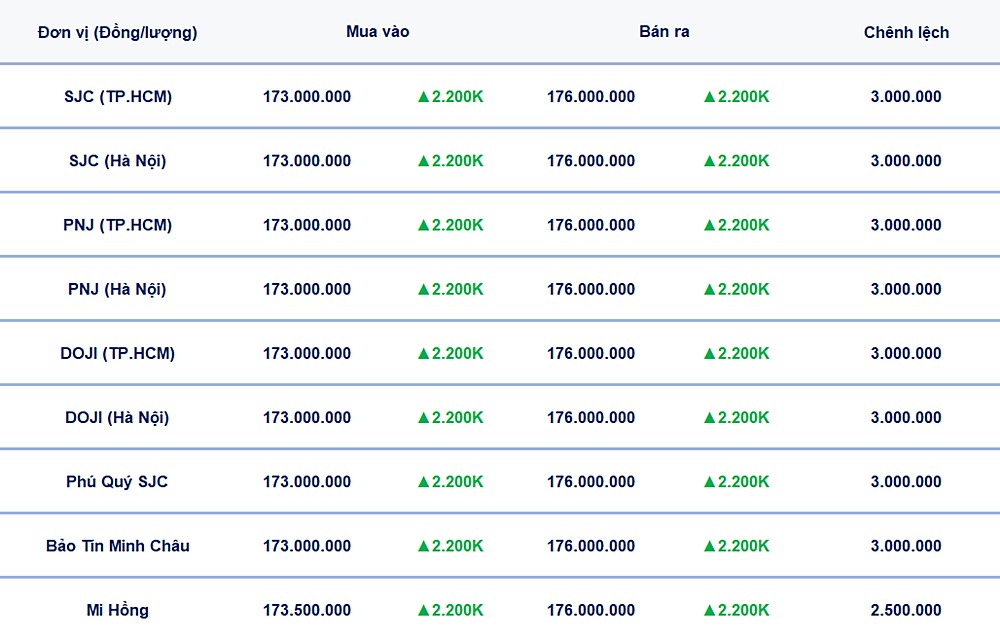This screenshot has height=637, width=1000.
Task: Click the green up arrow beside SJC (Hà Nội) sell price
Action: pos(710,161)
